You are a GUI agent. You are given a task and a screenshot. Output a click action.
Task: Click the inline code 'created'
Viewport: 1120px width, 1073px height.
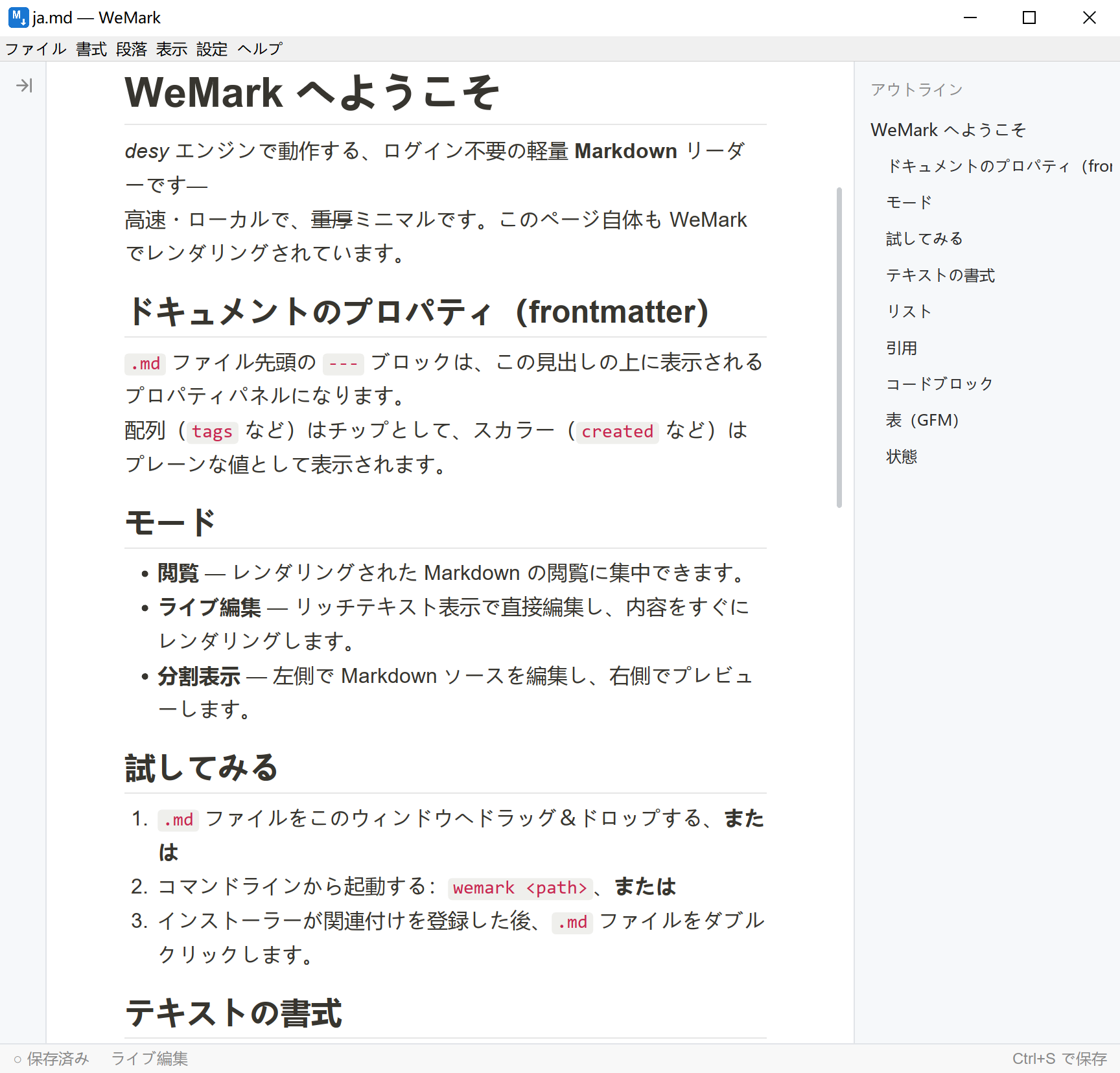tap(617, 432)
